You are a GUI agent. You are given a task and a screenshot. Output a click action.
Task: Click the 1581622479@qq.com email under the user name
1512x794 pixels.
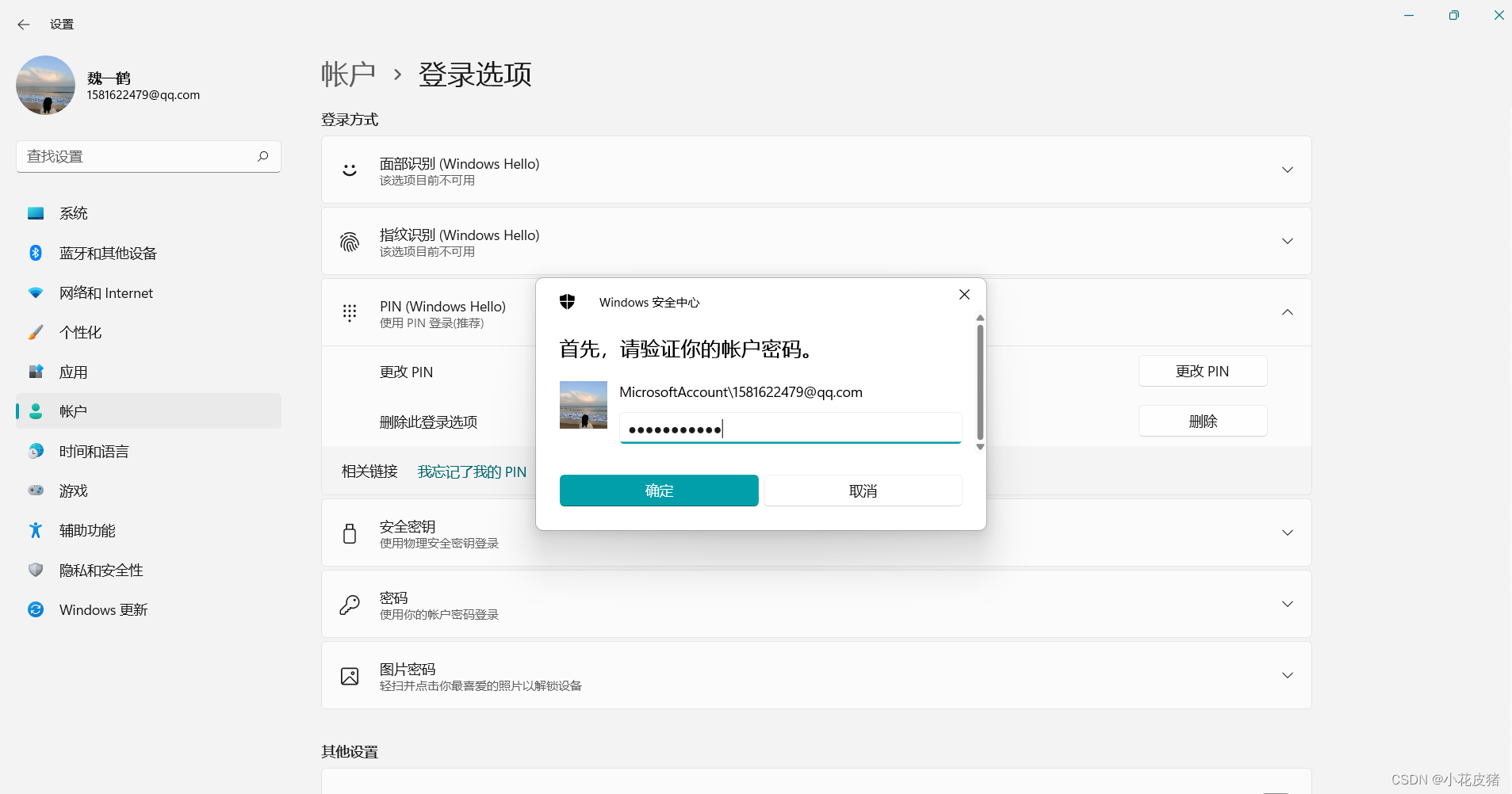(144, 95)
